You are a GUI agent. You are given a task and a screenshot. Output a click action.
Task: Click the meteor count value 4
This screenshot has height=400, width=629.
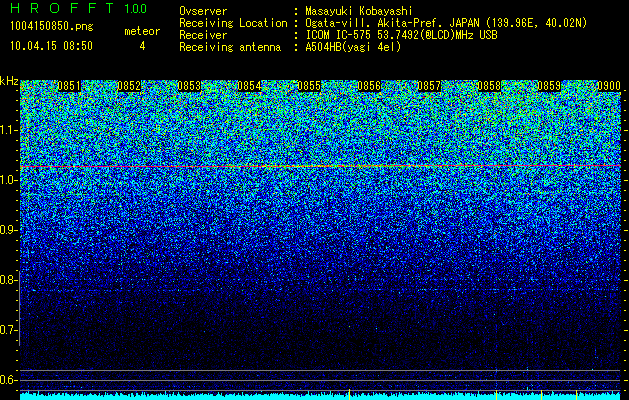pos(142,46)
